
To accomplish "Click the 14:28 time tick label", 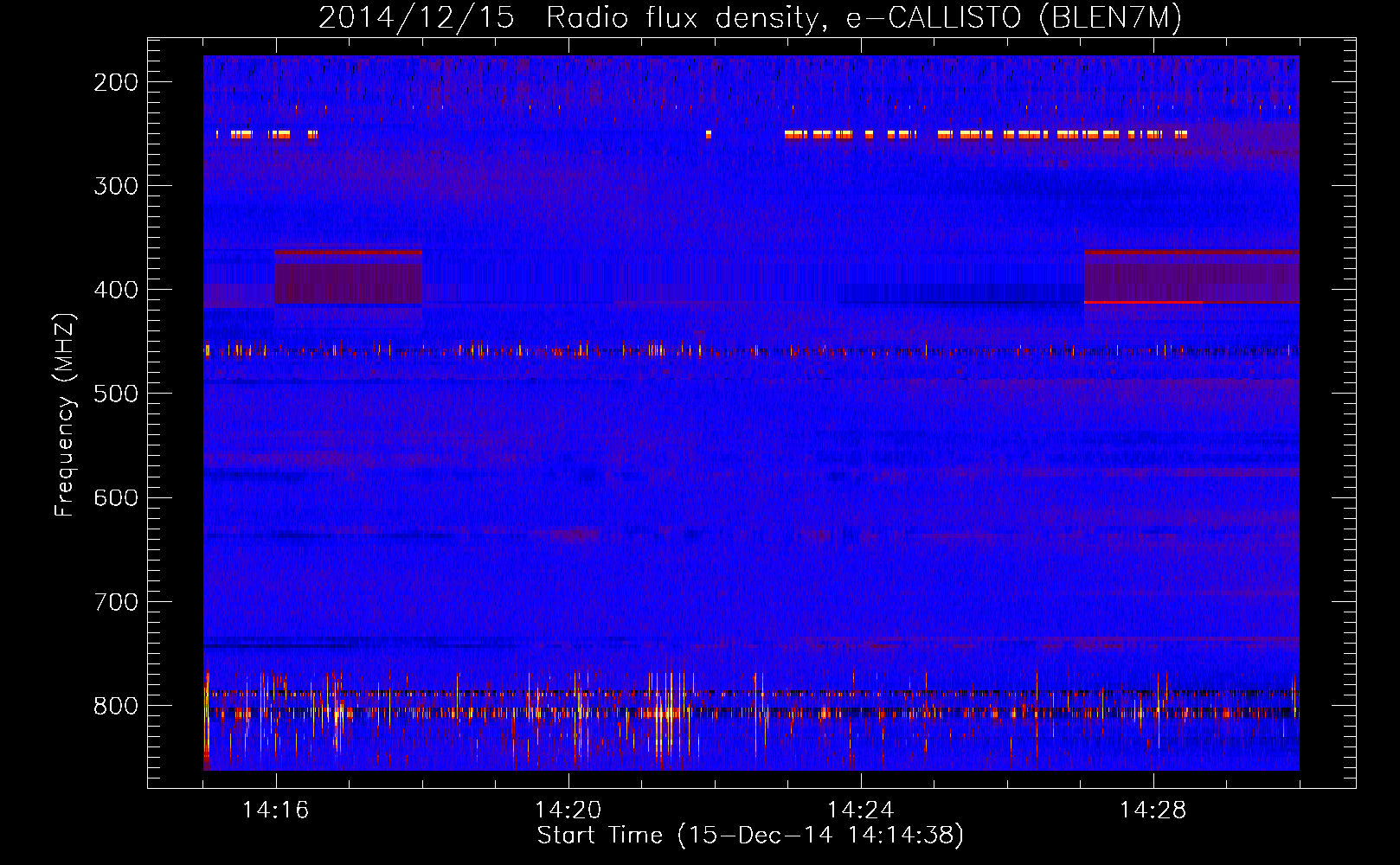I will (x=1153, y=811).
